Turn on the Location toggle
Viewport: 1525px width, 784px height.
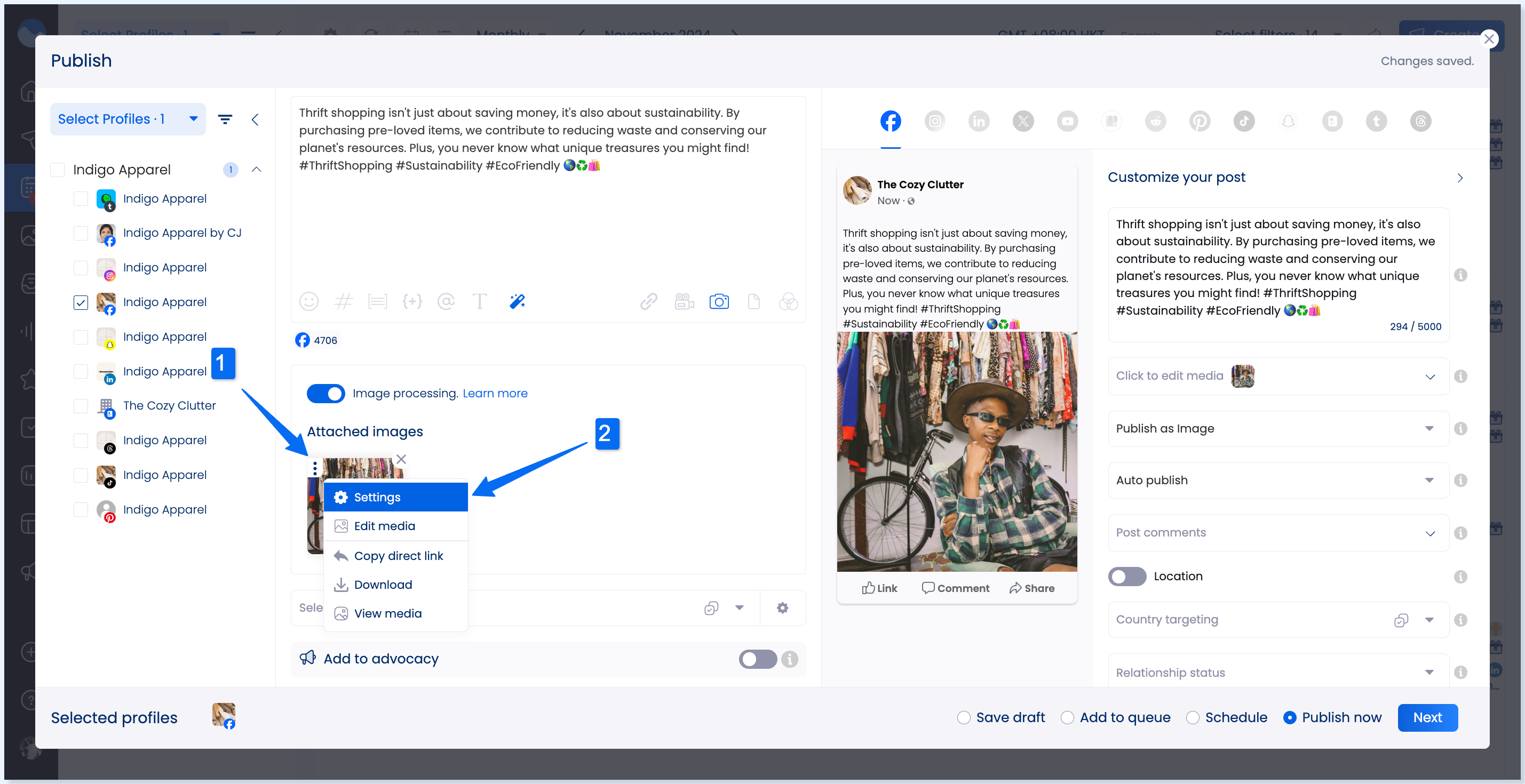tap(1127, 577)
